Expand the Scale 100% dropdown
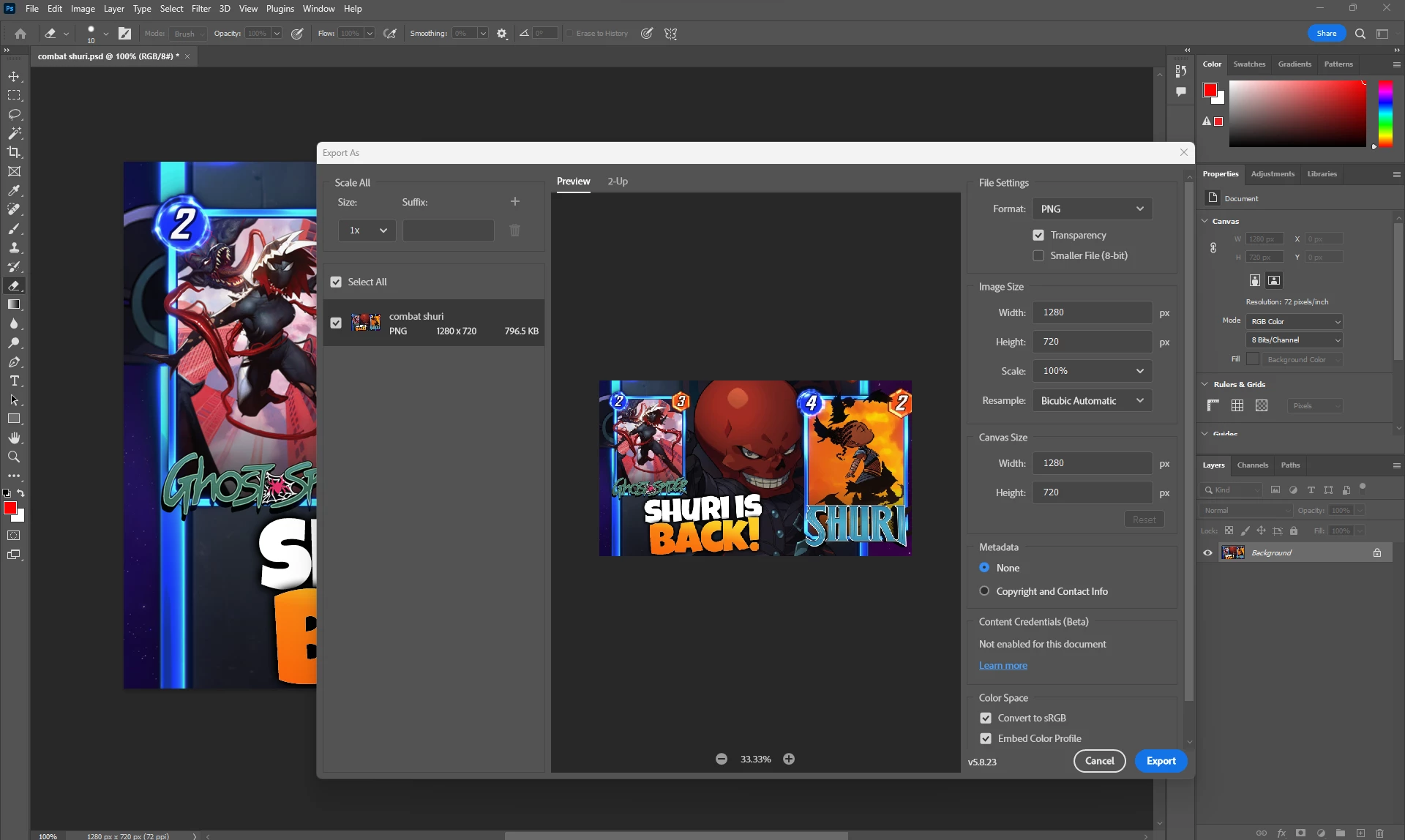The image size is (1405, 840). point(1092,371)
